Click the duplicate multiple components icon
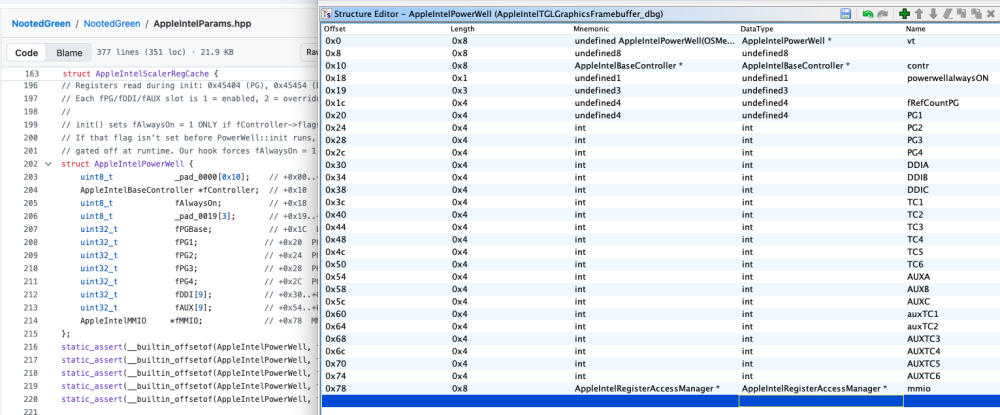 click(x=975, y=13)
